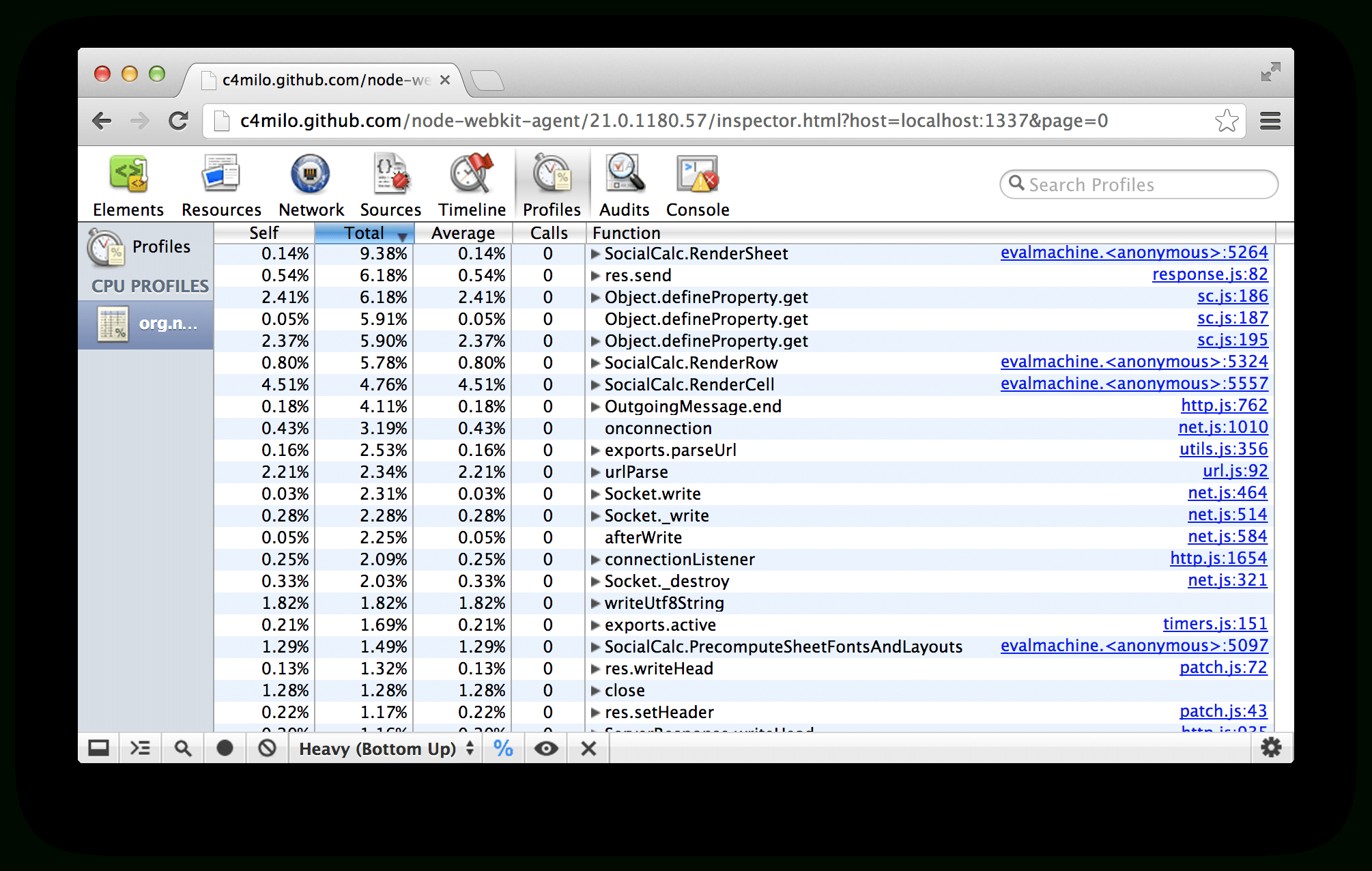Open the Console panel
Image resolution: width=1372 pixels, height=871 pixels.
pyautogui.click(x=696, y=183)
